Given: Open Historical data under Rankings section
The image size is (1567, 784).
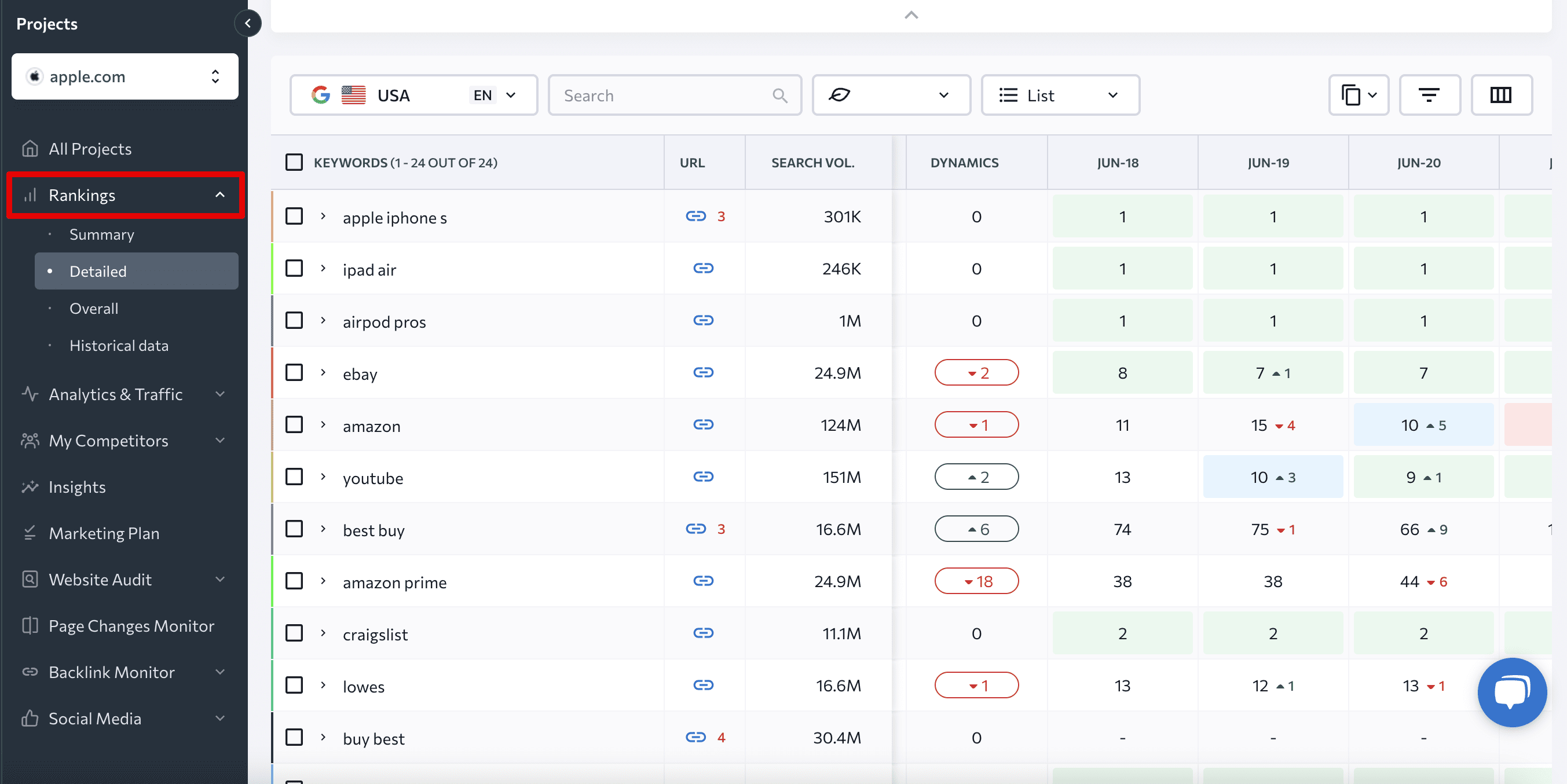Looking at the screenshot, I should point(118,345).
